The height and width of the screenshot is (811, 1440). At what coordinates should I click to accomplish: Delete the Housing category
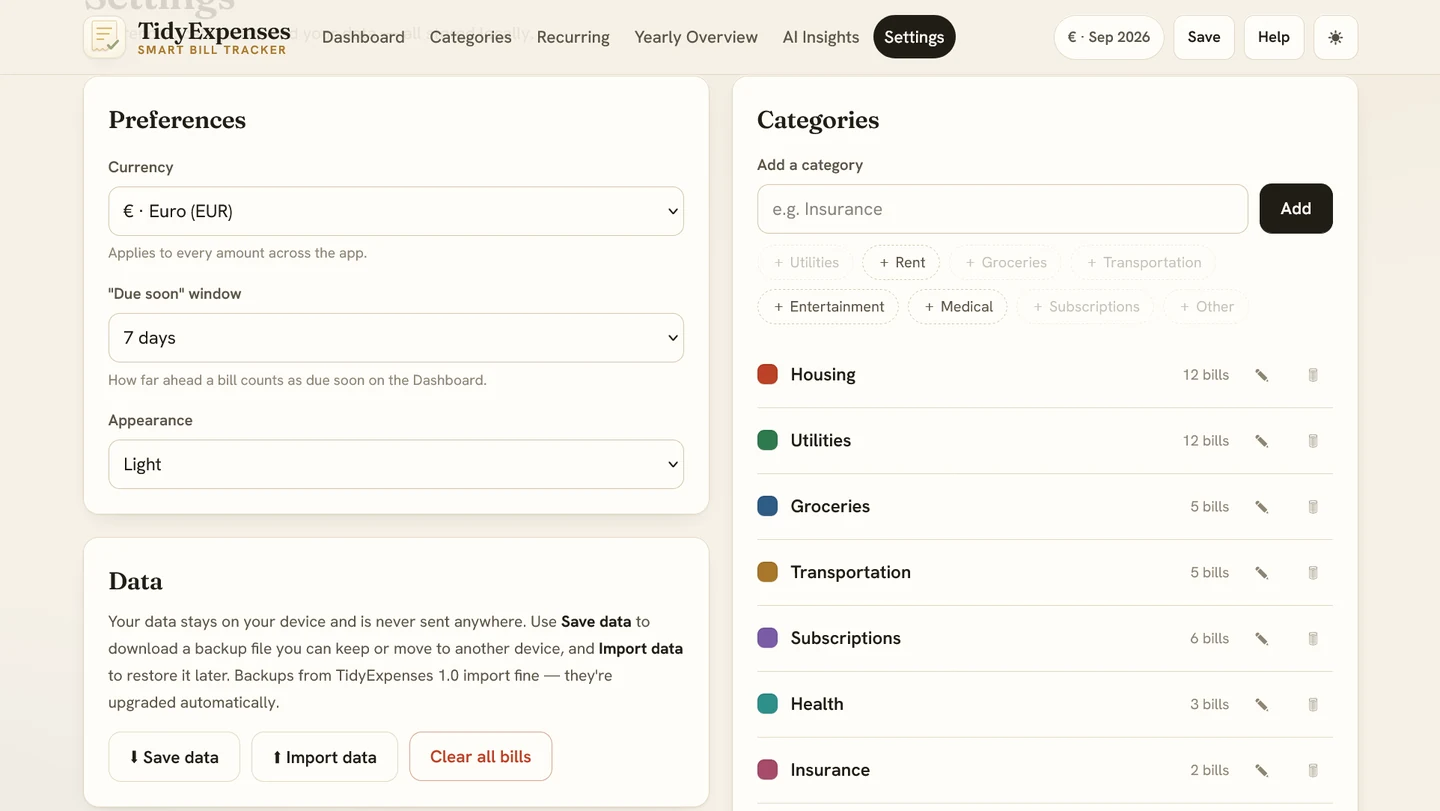(x=1313, y=375)
